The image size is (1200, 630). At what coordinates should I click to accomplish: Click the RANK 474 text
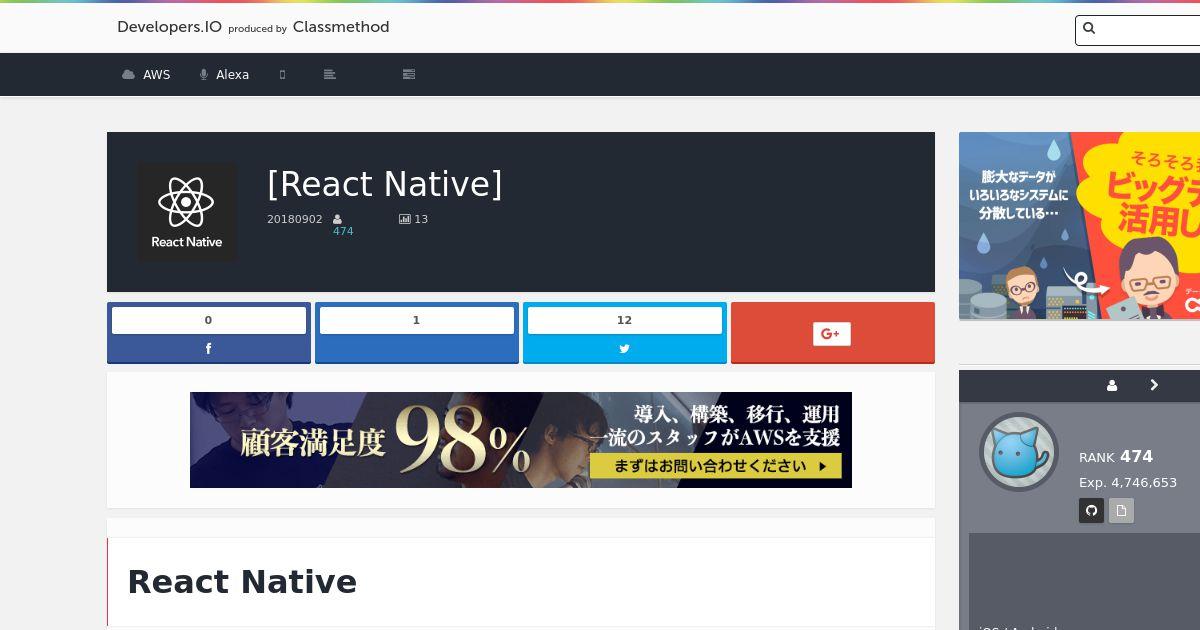click(x=1116, y=457)
